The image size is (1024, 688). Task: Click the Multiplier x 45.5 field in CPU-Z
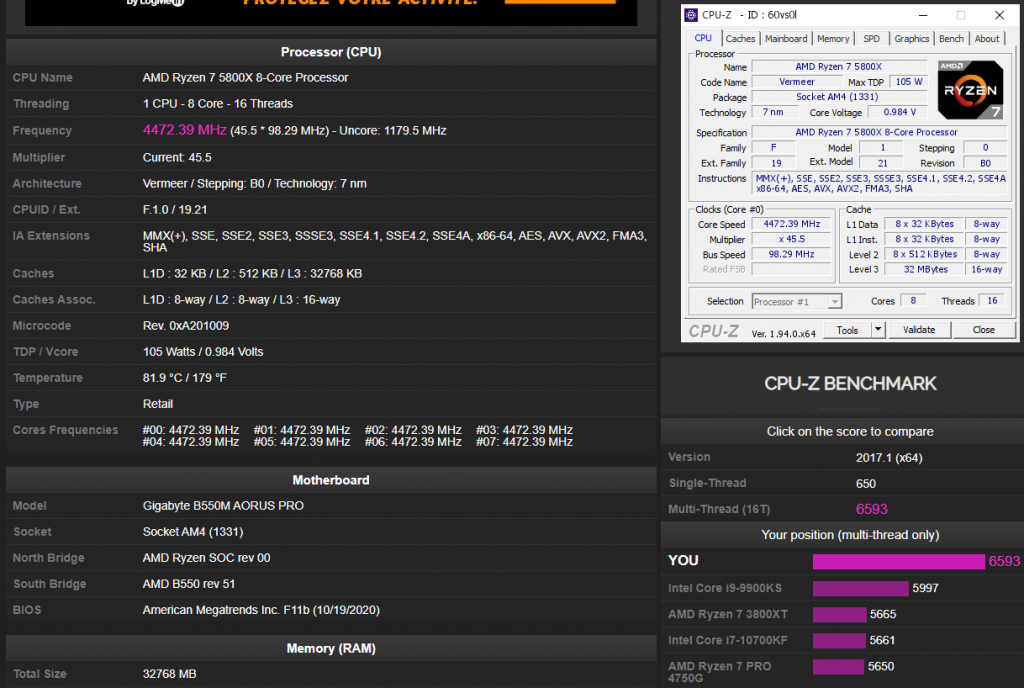792,239
